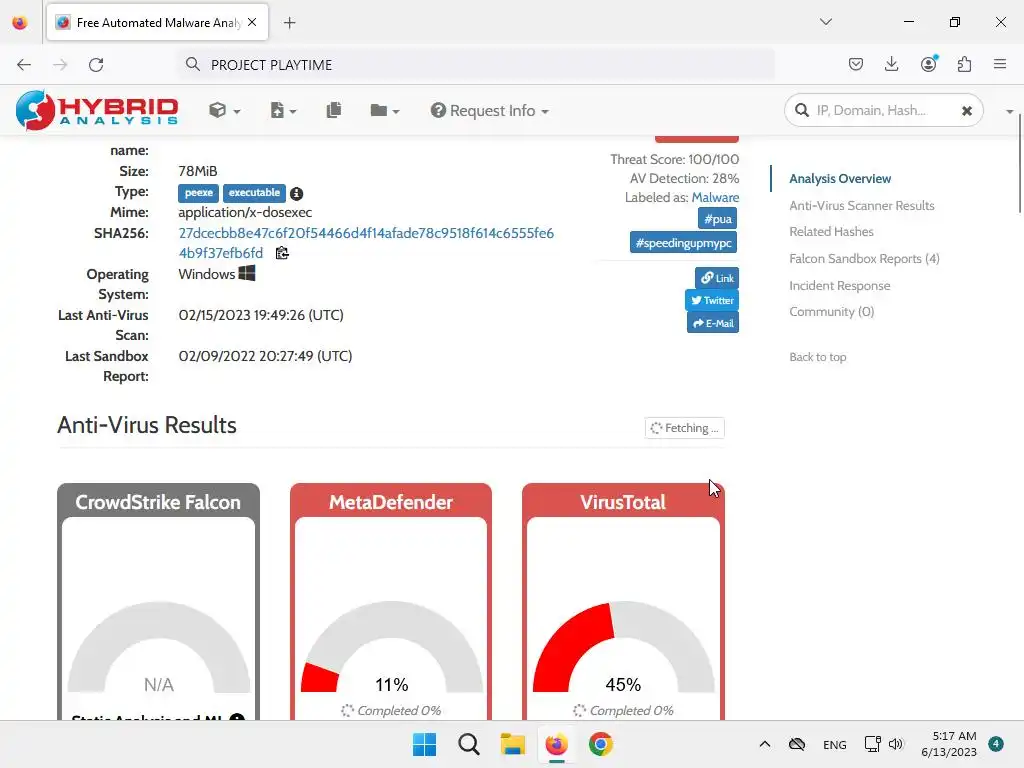Select the Free Automated Malware Analysis tab

[157, 22]
